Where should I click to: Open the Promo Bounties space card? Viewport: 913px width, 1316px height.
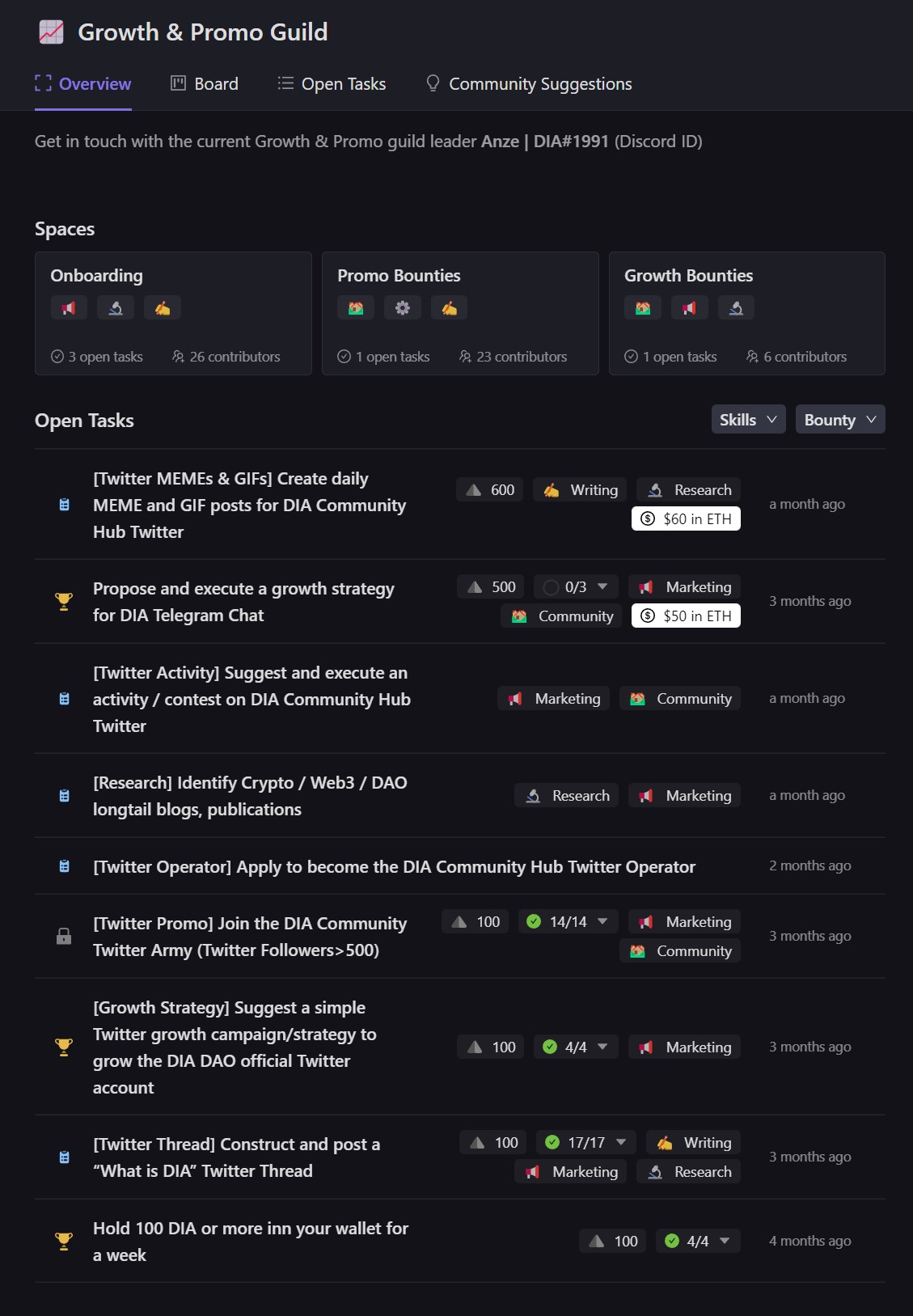point(460,313)
